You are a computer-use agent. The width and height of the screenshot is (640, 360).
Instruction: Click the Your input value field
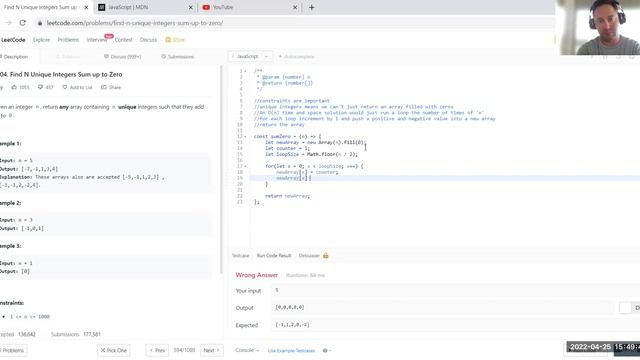(455, 290)
